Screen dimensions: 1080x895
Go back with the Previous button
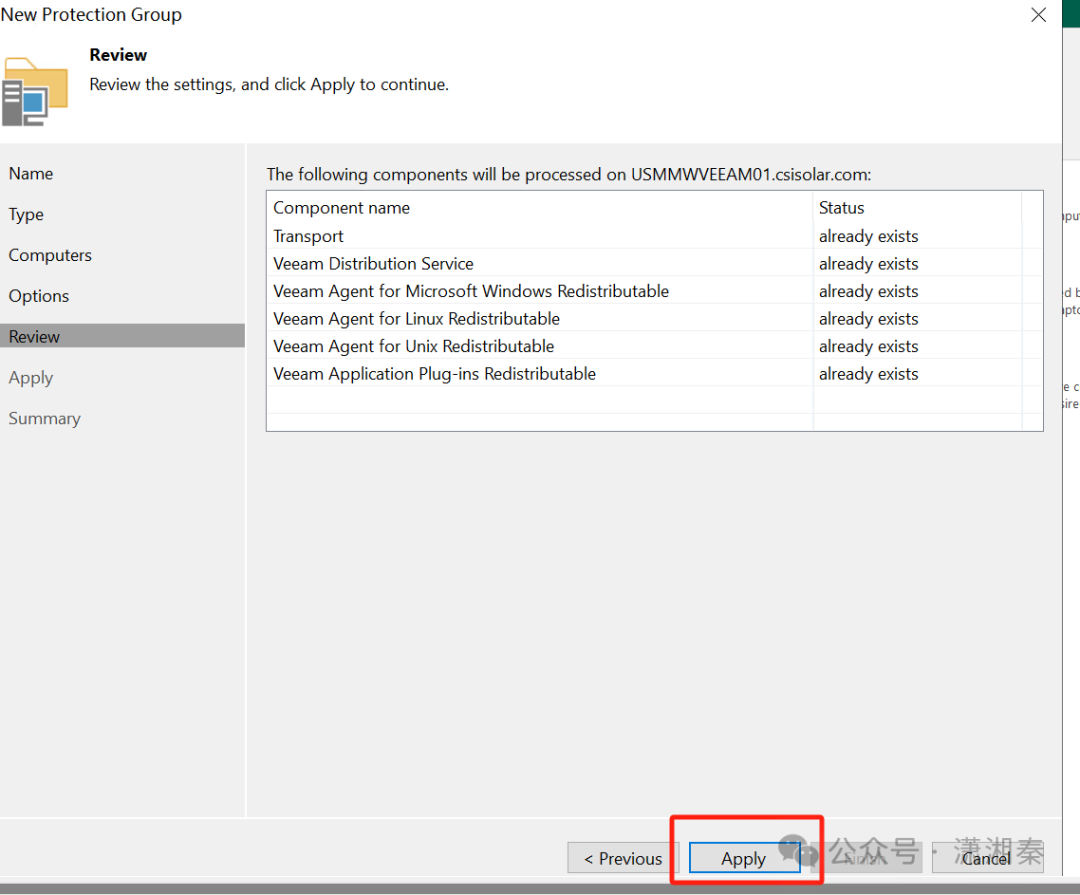pos(623,858)
